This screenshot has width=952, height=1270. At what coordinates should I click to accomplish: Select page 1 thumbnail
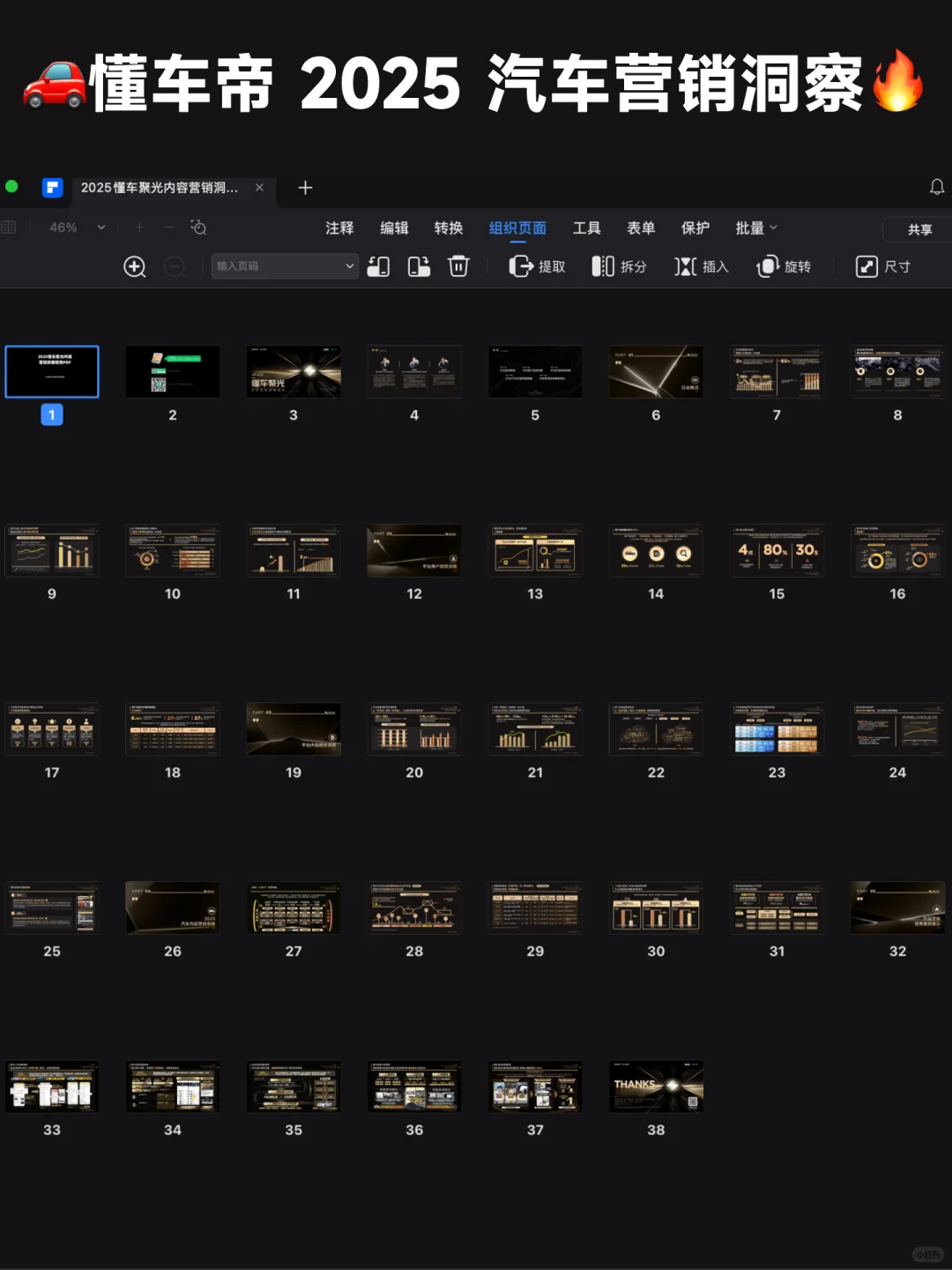[52, 371]
